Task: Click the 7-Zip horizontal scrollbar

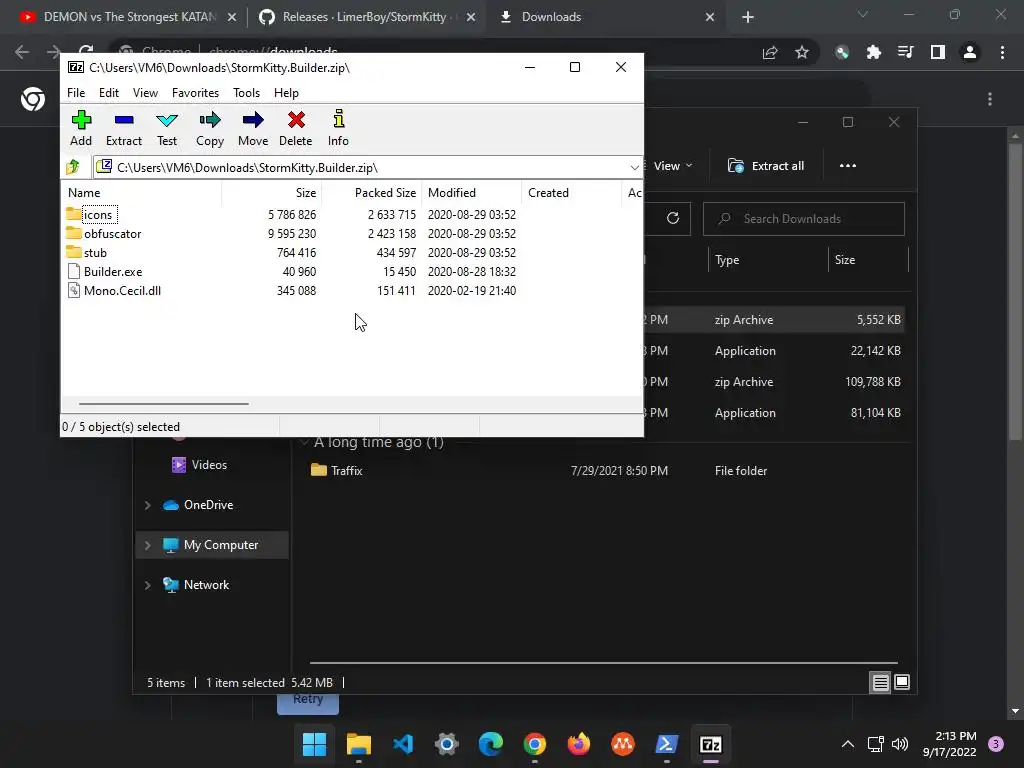Action: (x=163, y=404)
